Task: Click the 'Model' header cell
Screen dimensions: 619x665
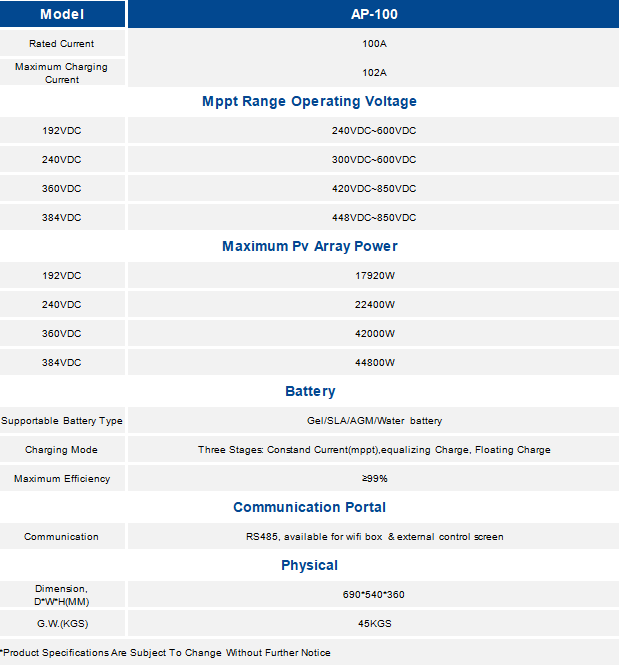Action: pyautogui.click(x=62, y=14)
